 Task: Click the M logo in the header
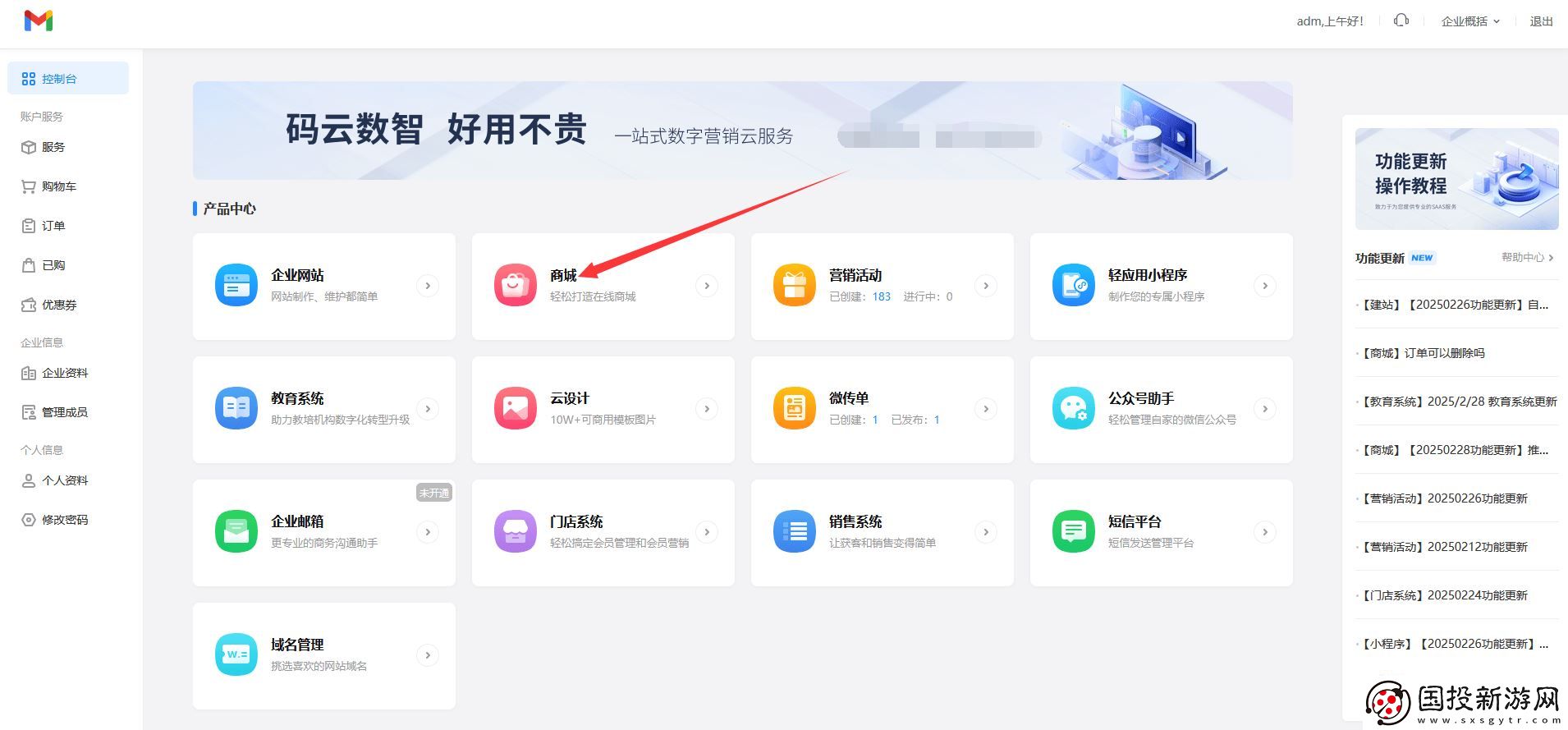coord(39,21)
